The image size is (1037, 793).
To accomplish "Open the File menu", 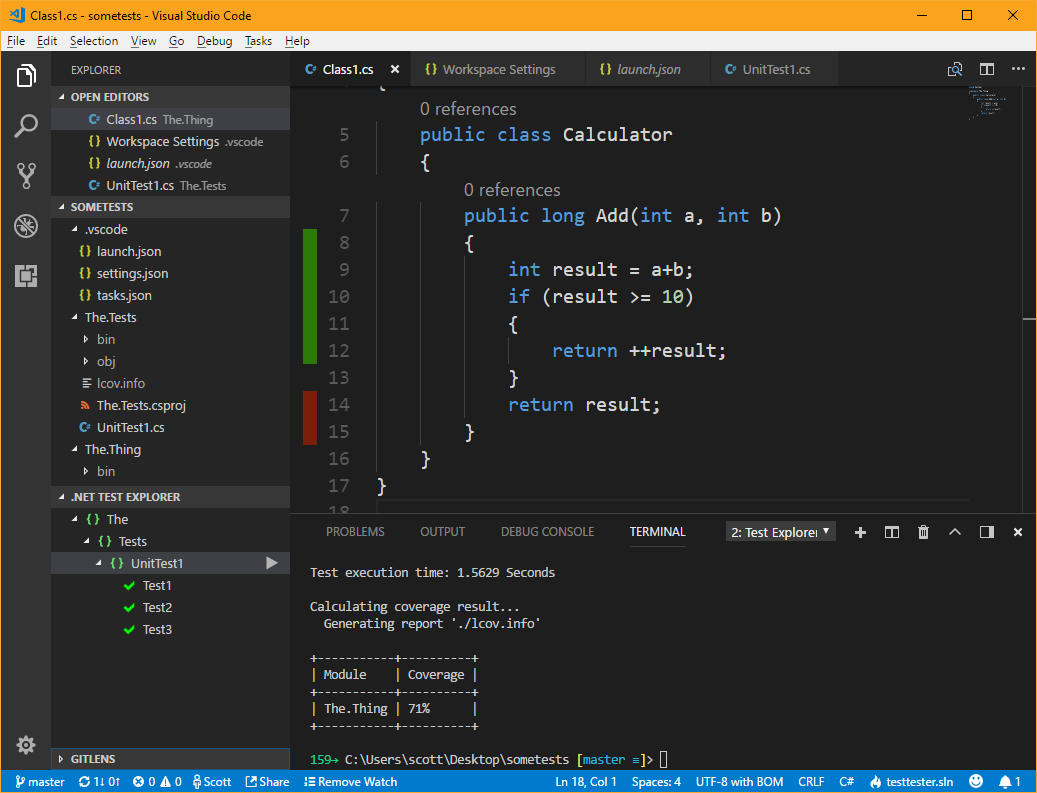I will [16, 41].
